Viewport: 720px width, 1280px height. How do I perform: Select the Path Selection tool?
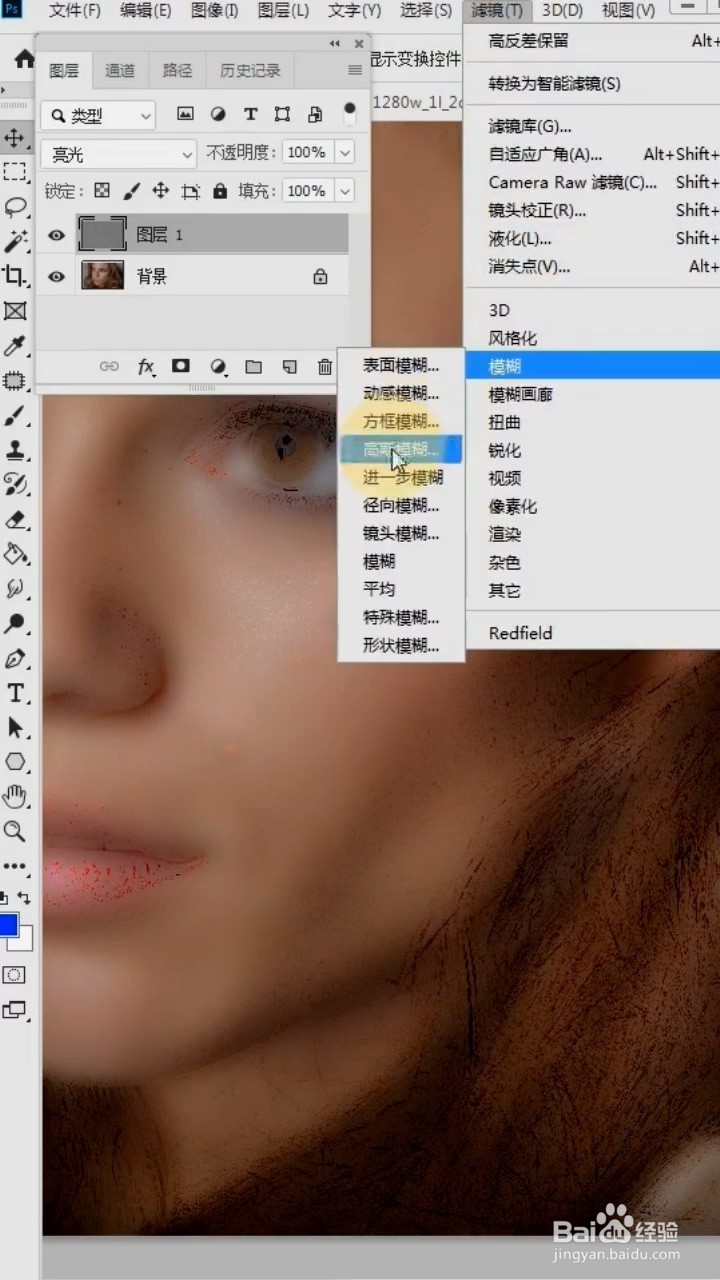14,728
